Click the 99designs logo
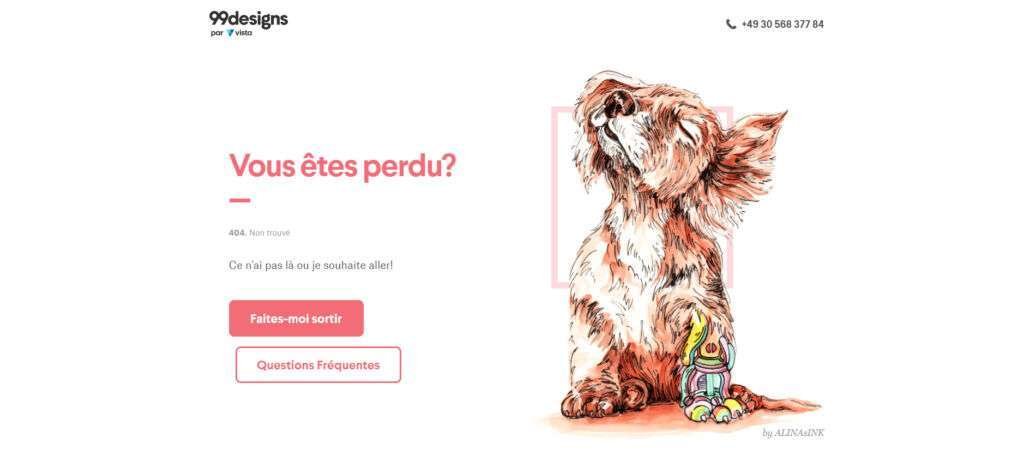 tap(248, 20)
